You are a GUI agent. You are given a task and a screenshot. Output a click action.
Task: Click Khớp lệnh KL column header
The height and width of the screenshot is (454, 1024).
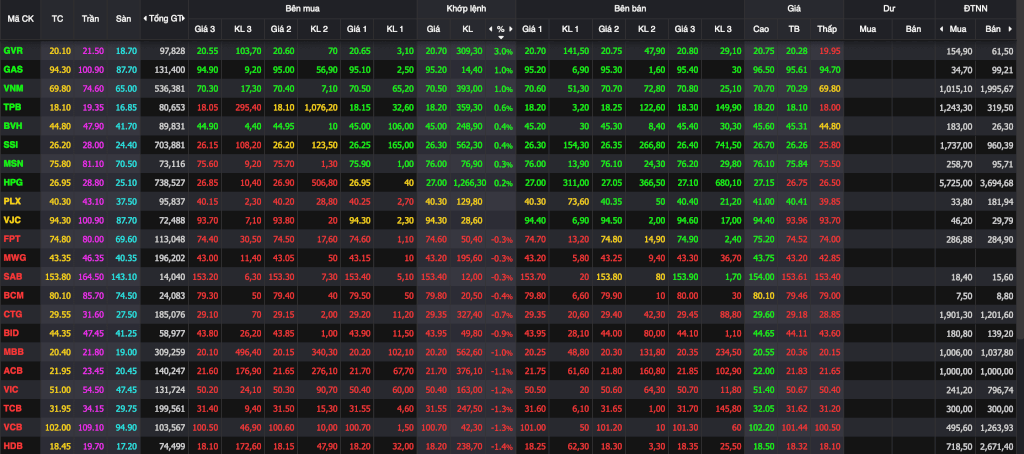(x=468, y=29)
